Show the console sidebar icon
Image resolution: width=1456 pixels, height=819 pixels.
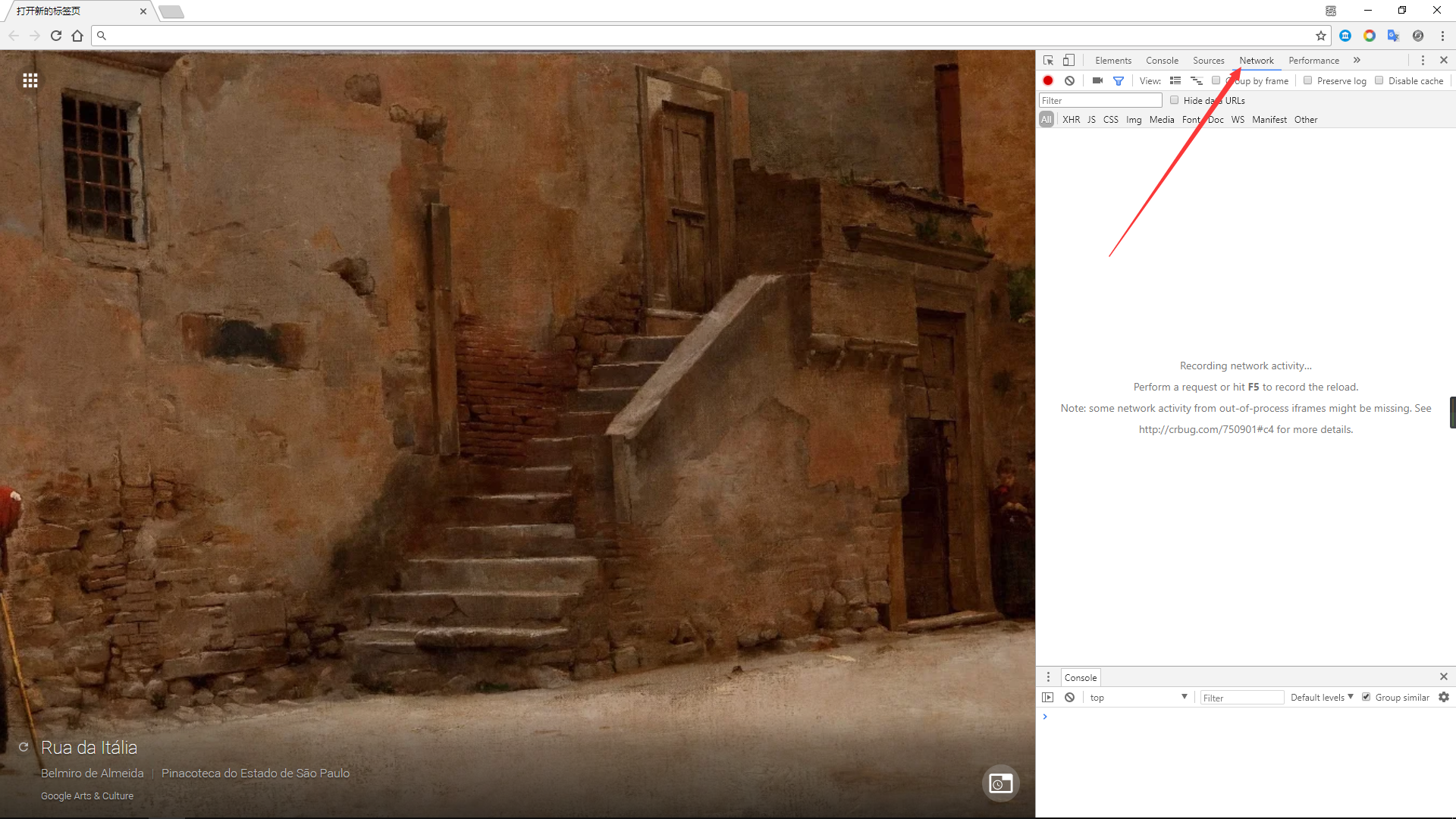point(1048,697)
